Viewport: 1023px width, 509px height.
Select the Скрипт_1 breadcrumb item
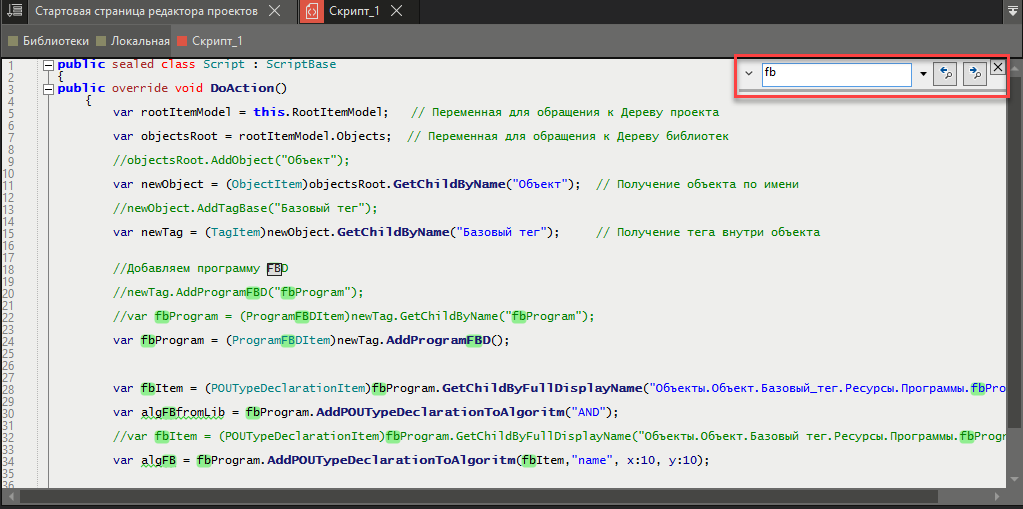click(x=217, y=41)
